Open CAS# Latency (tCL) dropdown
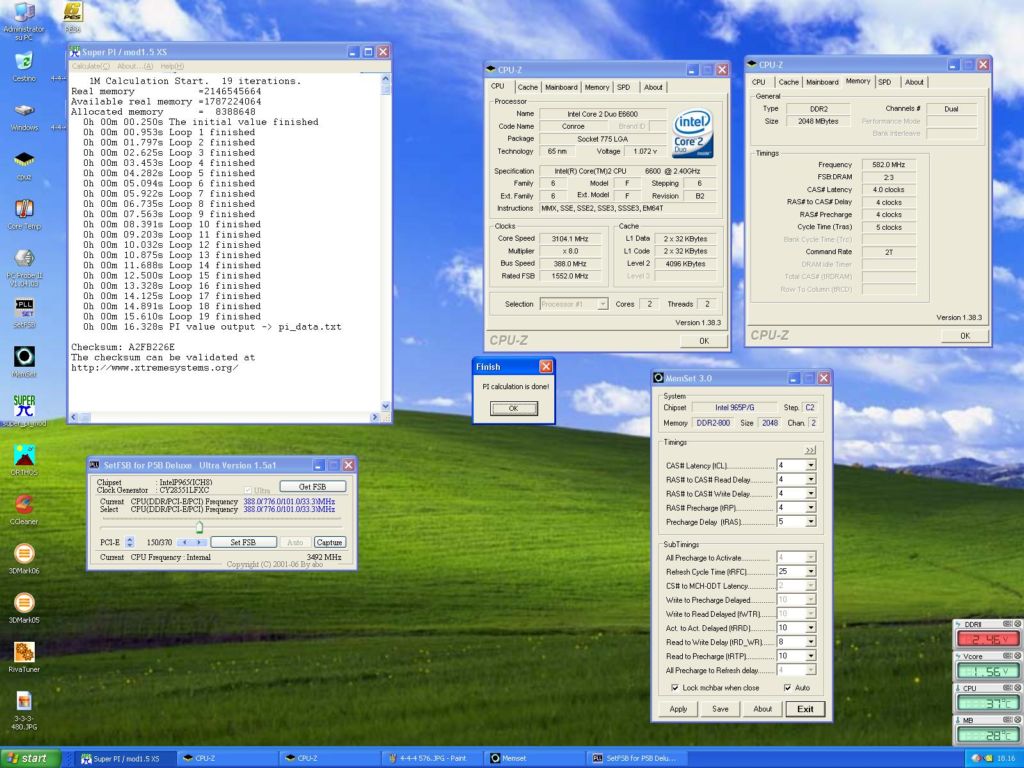The image size is (1024, 768). (x=810, y=465)
